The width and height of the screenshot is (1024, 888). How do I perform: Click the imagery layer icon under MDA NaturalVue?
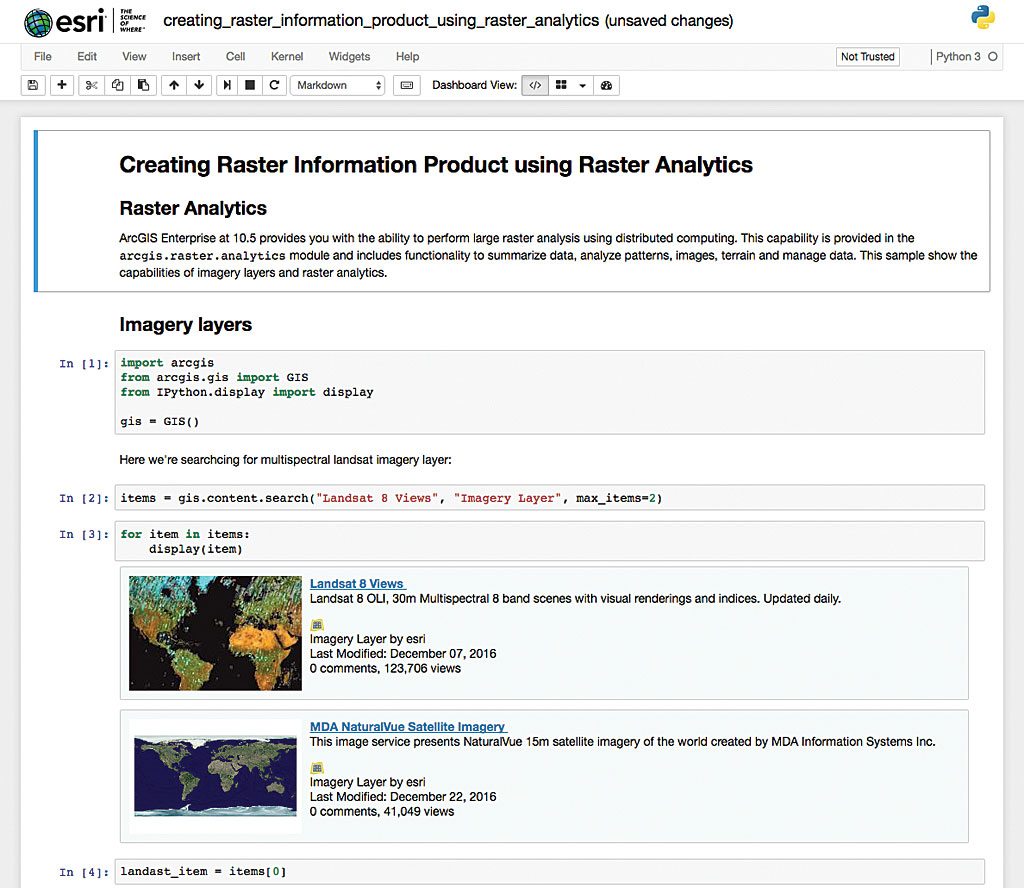[x=317, y=768]
